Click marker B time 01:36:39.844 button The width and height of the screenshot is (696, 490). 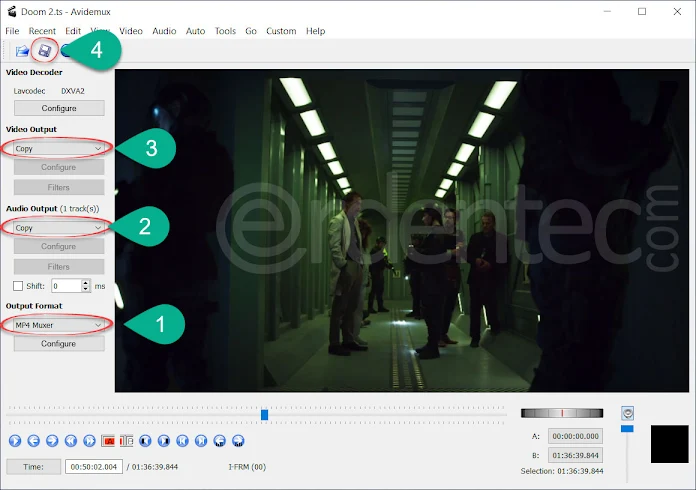[575, 455]
